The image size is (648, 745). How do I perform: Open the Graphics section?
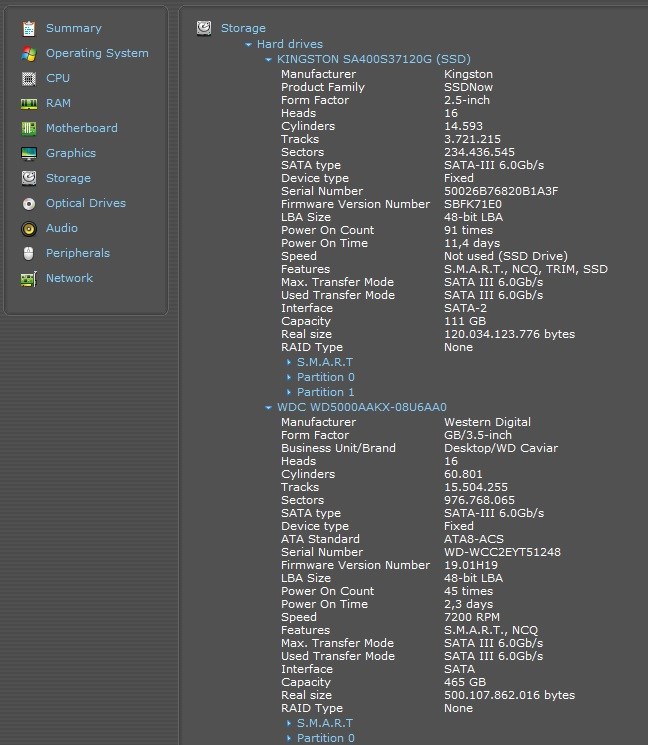pos(71,153)
